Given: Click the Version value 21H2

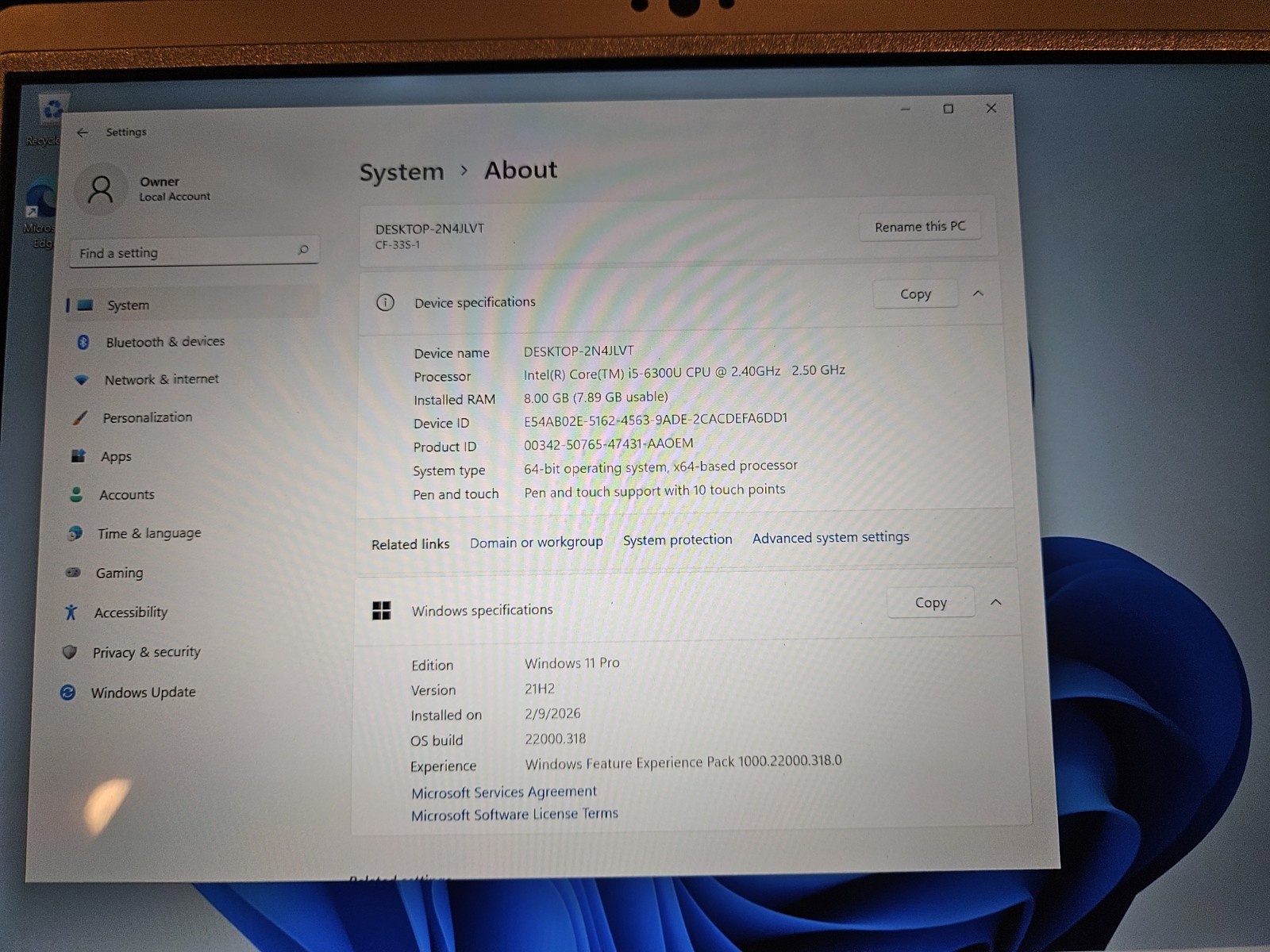Looking at the screenshot, I should pos(540,689).
